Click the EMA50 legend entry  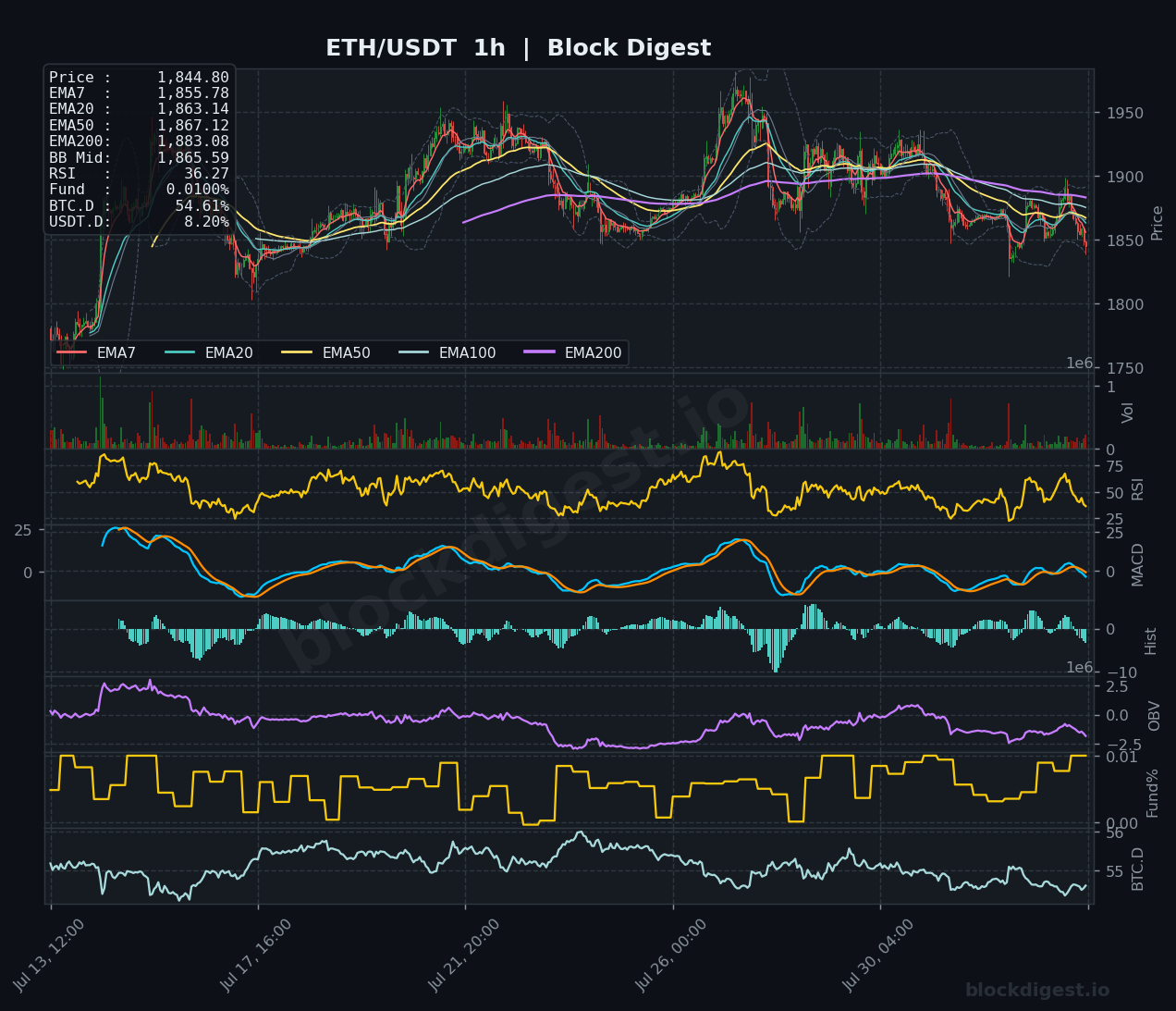click(x=325, y=352)
